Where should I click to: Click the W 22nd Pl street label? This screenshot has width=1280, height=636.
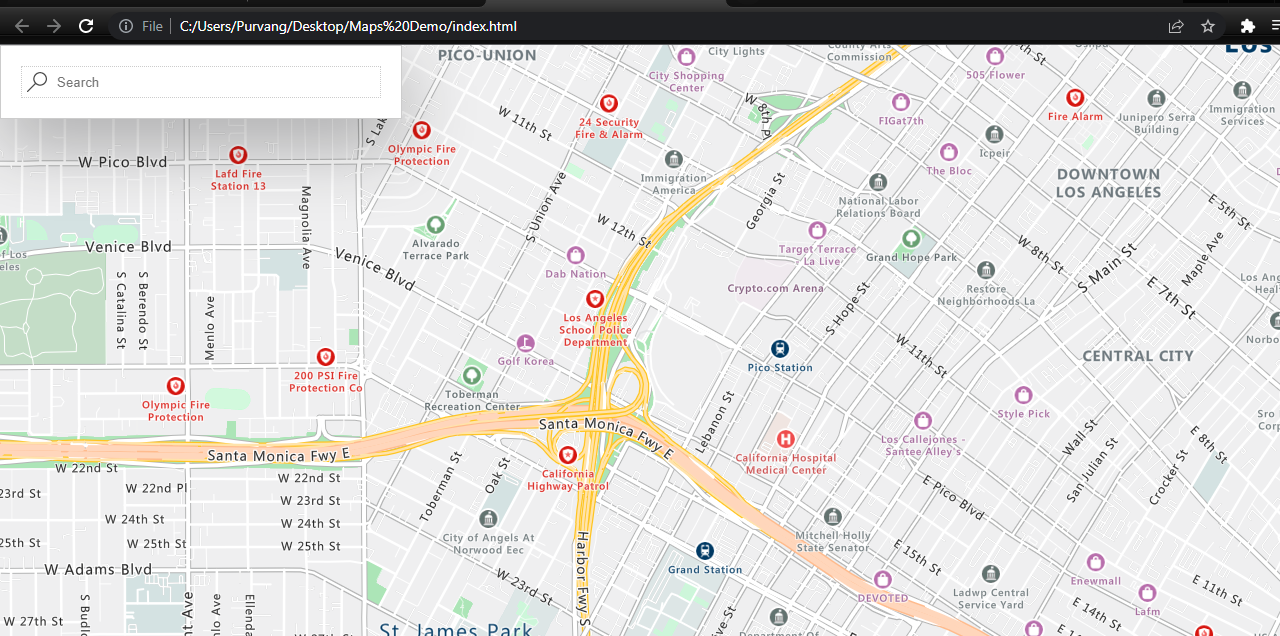tap(156, 488)
